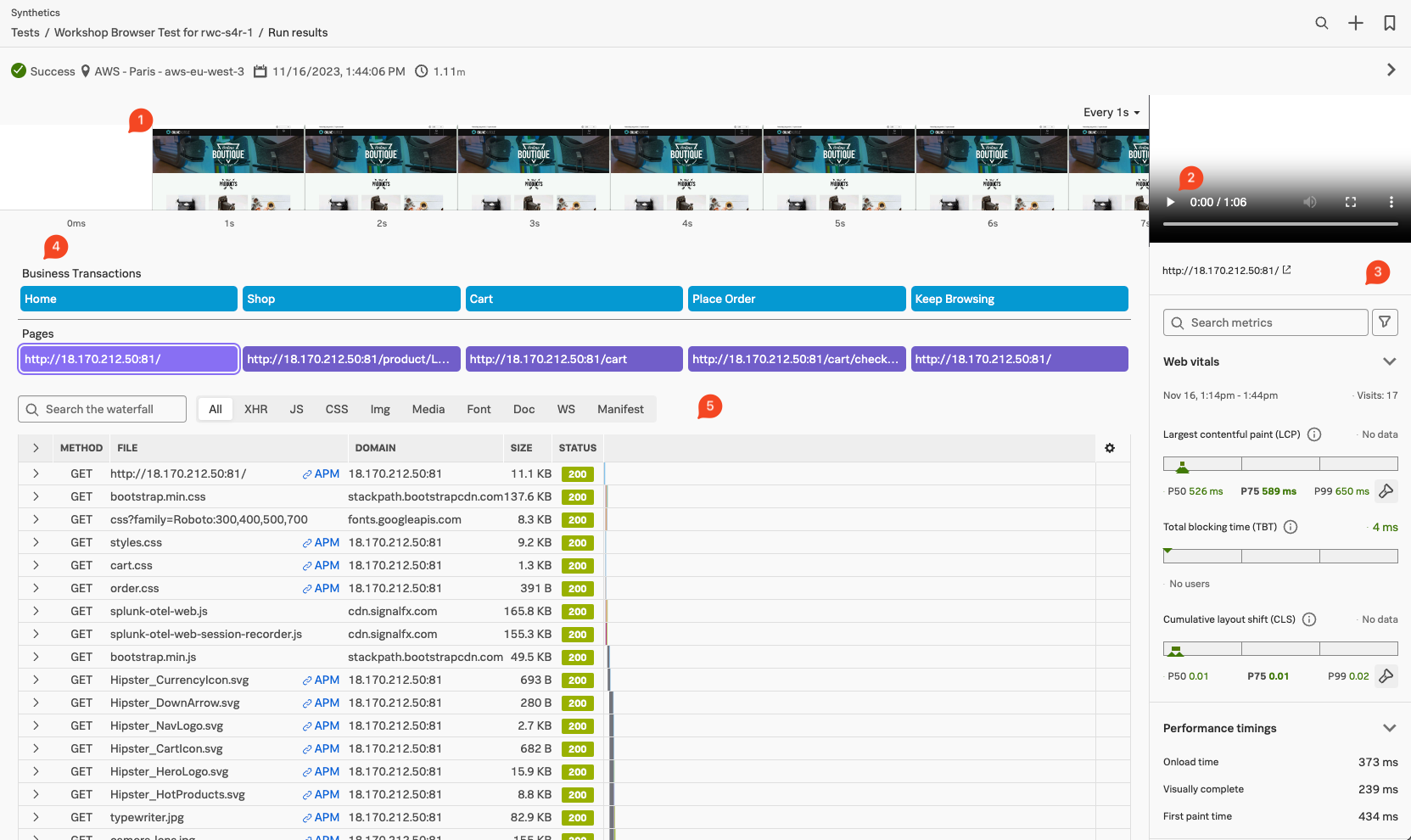Viewport: 1411px width, 840px height.
Task: Open video fullscreen mode
Action: 1351,202
